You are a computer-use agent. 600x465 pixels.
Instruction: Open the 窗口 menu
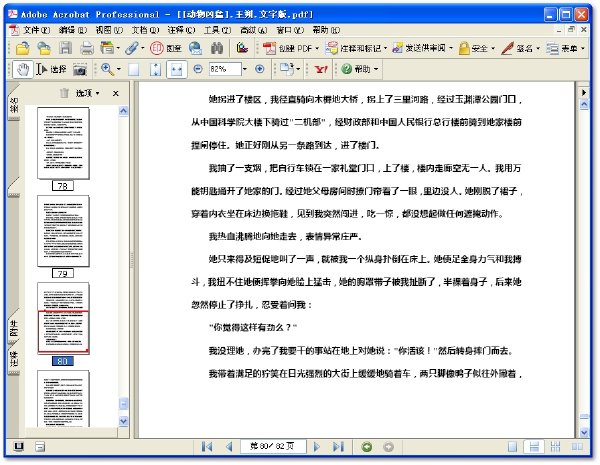[290, 30]
